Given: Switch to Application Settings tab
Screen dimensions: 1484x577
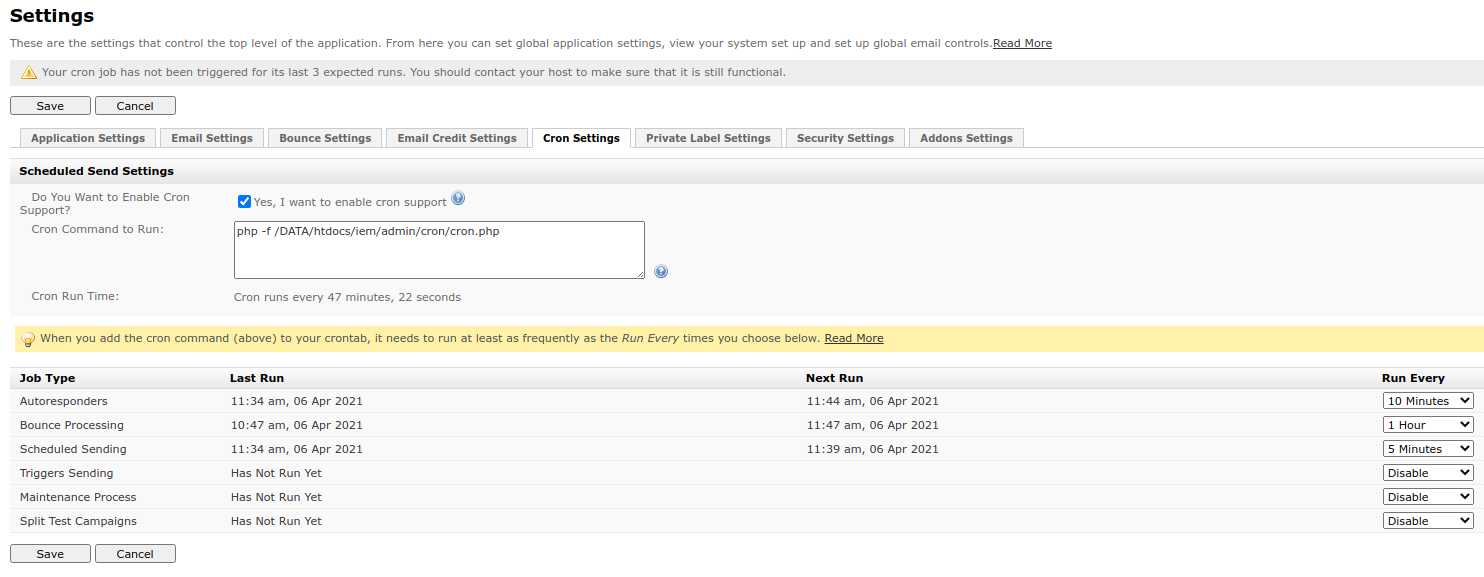Looking at the screenshot, I should 88,138.
